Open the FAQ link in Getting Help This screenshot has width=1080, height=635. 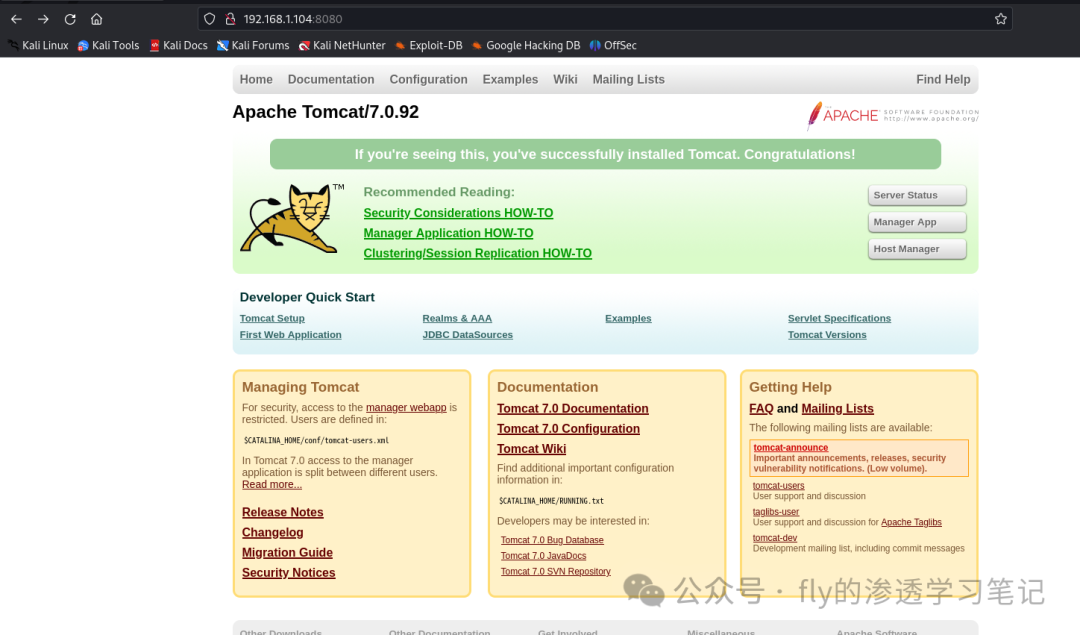coord(761,408)
